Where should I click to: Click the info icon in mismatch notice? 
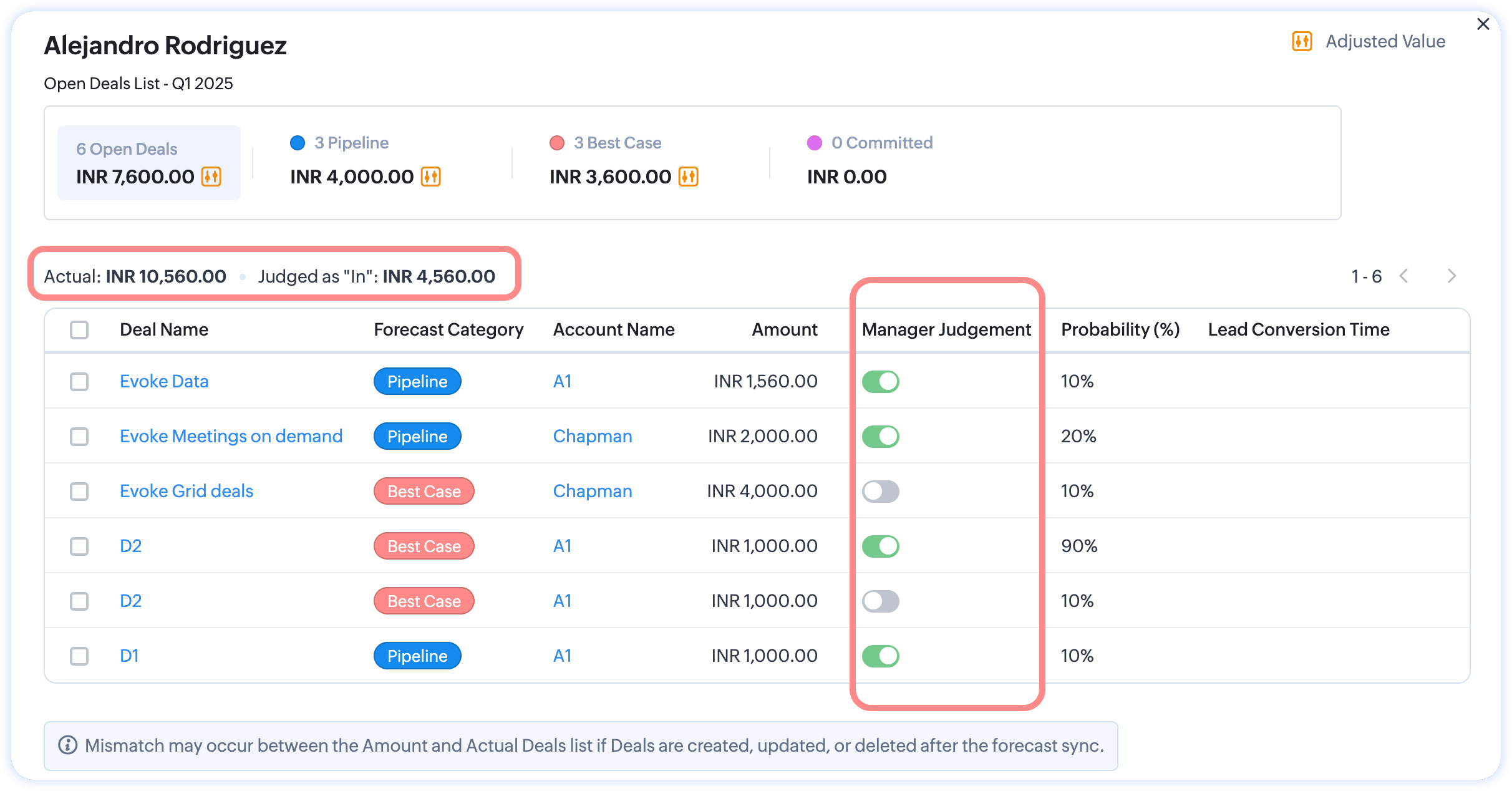(67, 745)
